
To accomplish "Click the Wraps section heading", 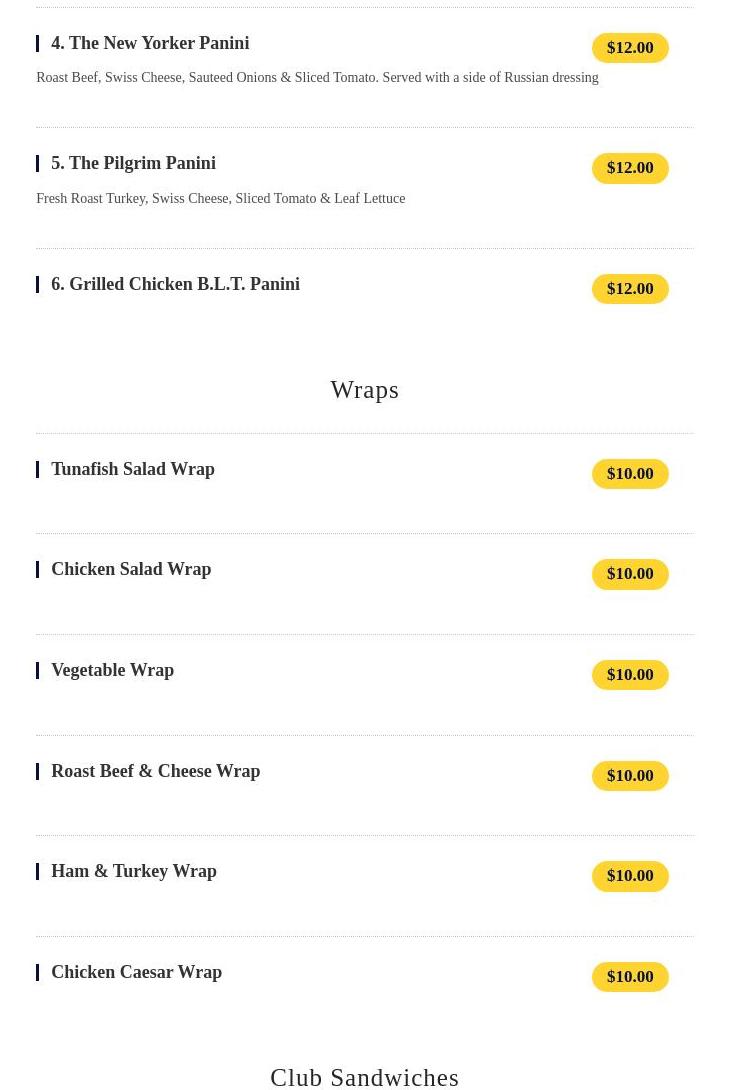I will [x=364, y=389].
